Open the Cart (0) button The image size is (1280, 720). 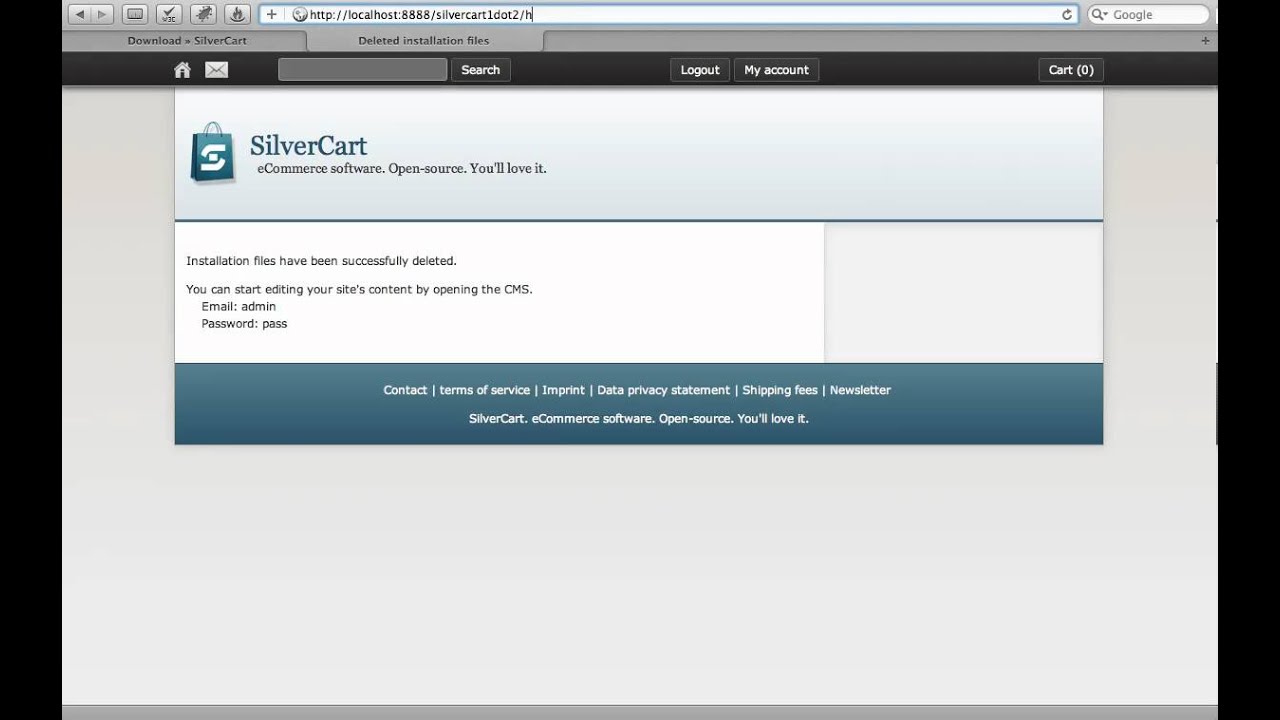[x=1071, y=70]
